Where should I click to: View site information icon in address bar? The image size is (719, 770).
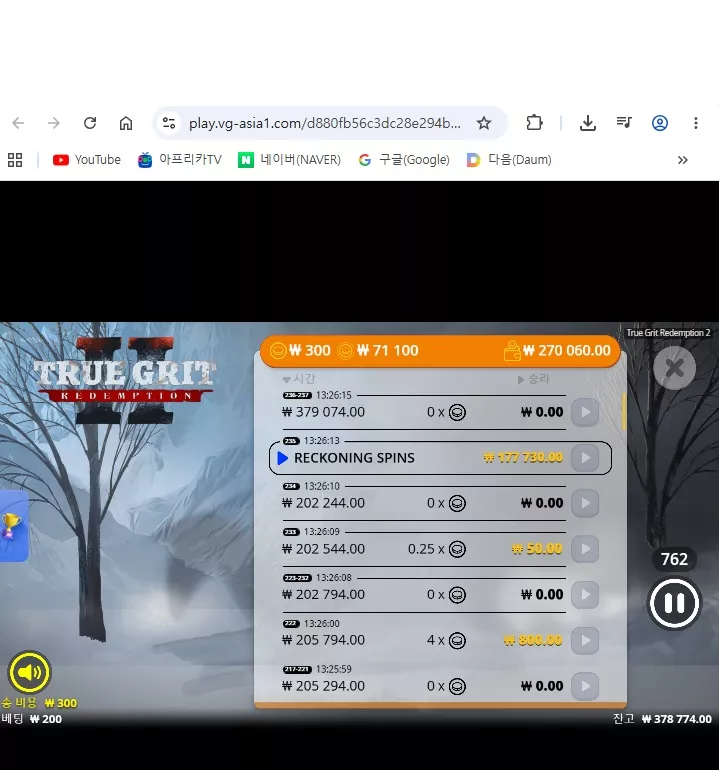169,123
